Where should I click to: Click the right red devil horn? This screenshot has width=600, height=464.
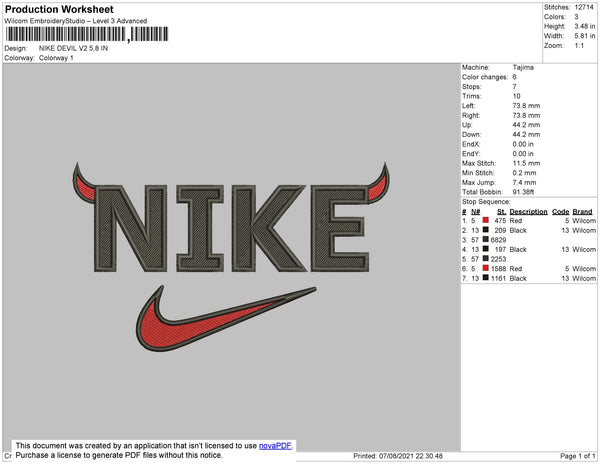(379, 184)
